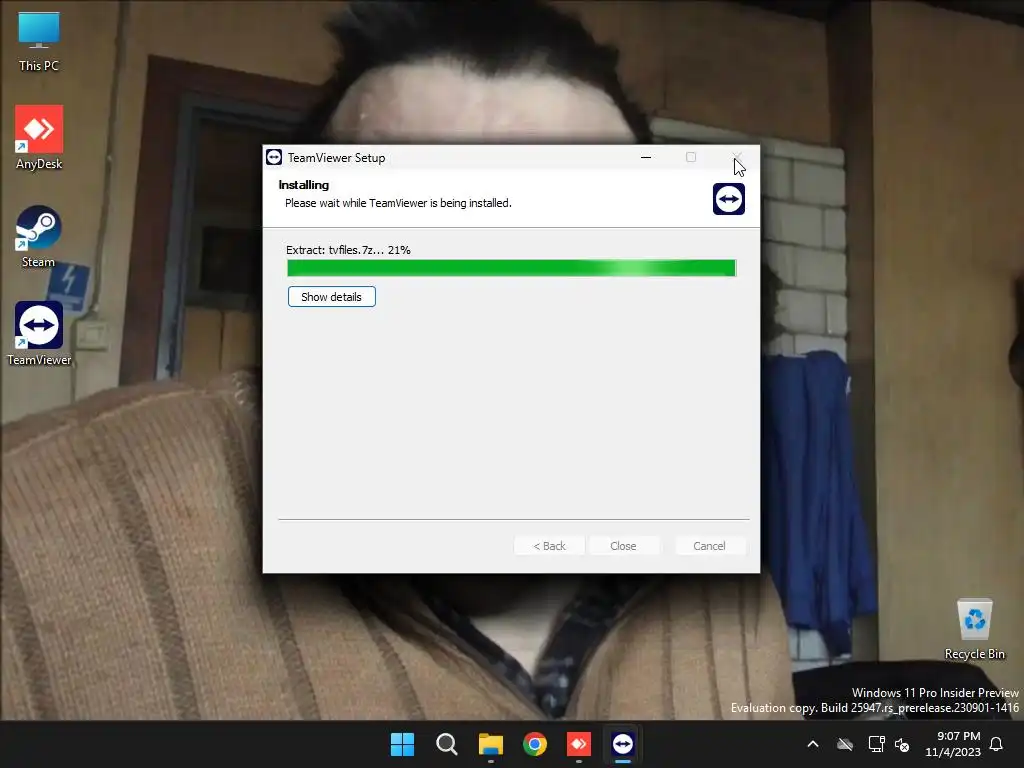Switch to AnyDesk in the taskbar
The image size is (1024, 768).
pyautogui.click(x=579, y=744)
